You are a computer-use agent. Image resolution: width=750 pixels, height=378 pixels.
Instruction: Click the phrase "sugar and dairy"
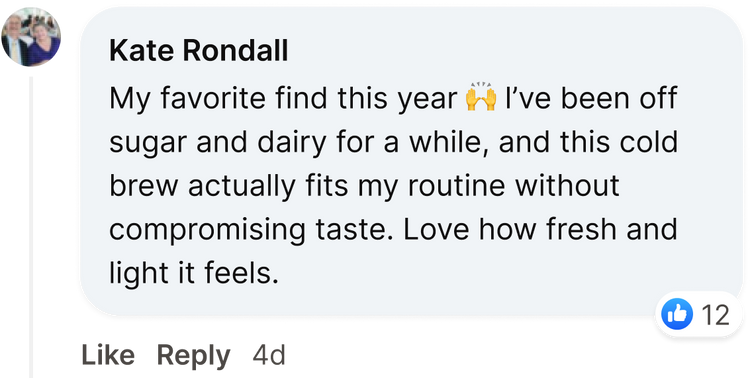217,143
